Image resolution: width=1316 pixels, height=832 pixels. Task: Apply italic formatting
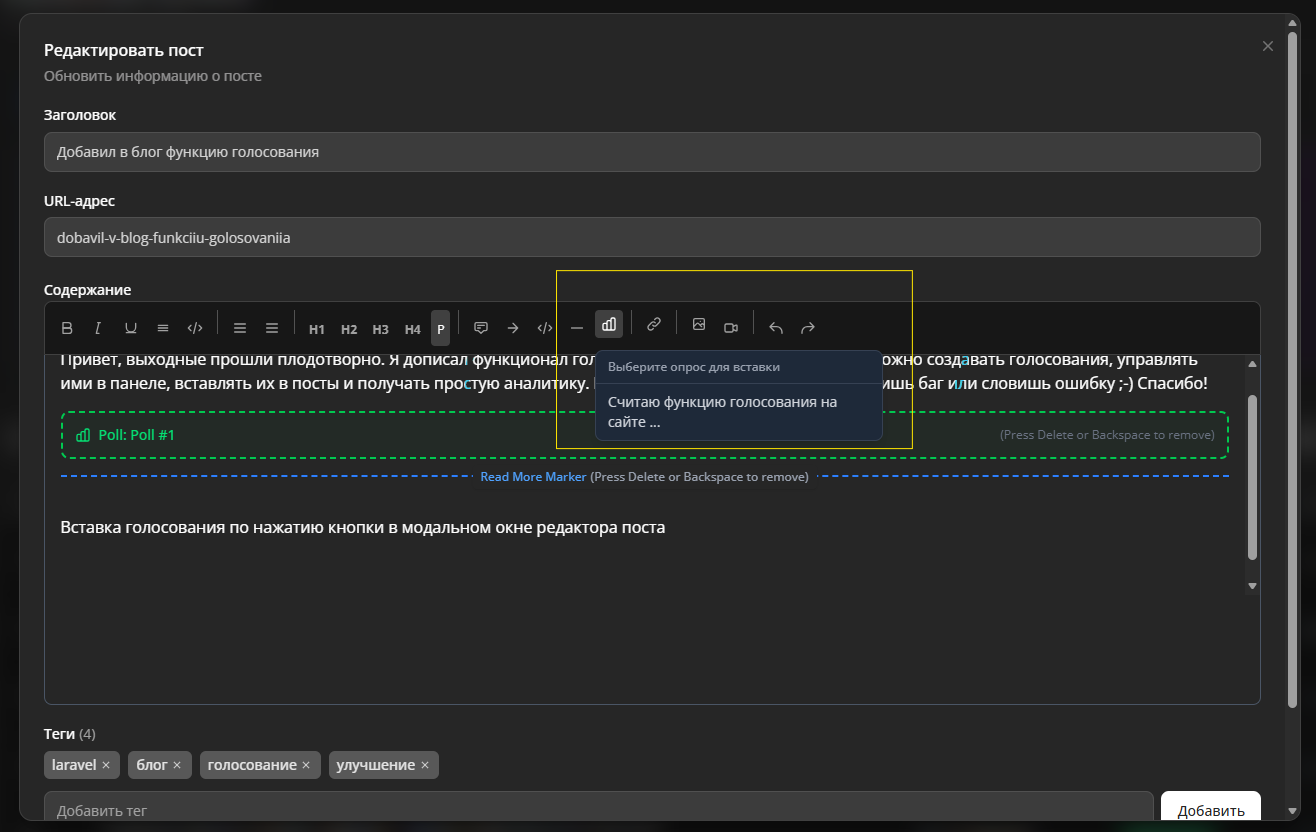pyautogui.click(x=98, y=328)
